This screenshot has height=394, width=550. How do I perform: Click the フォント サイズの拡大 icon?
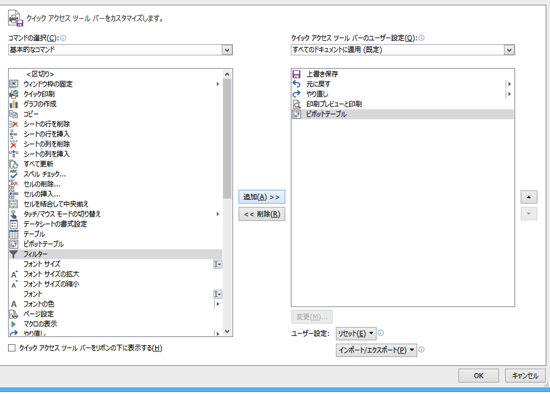coord(13,274)
